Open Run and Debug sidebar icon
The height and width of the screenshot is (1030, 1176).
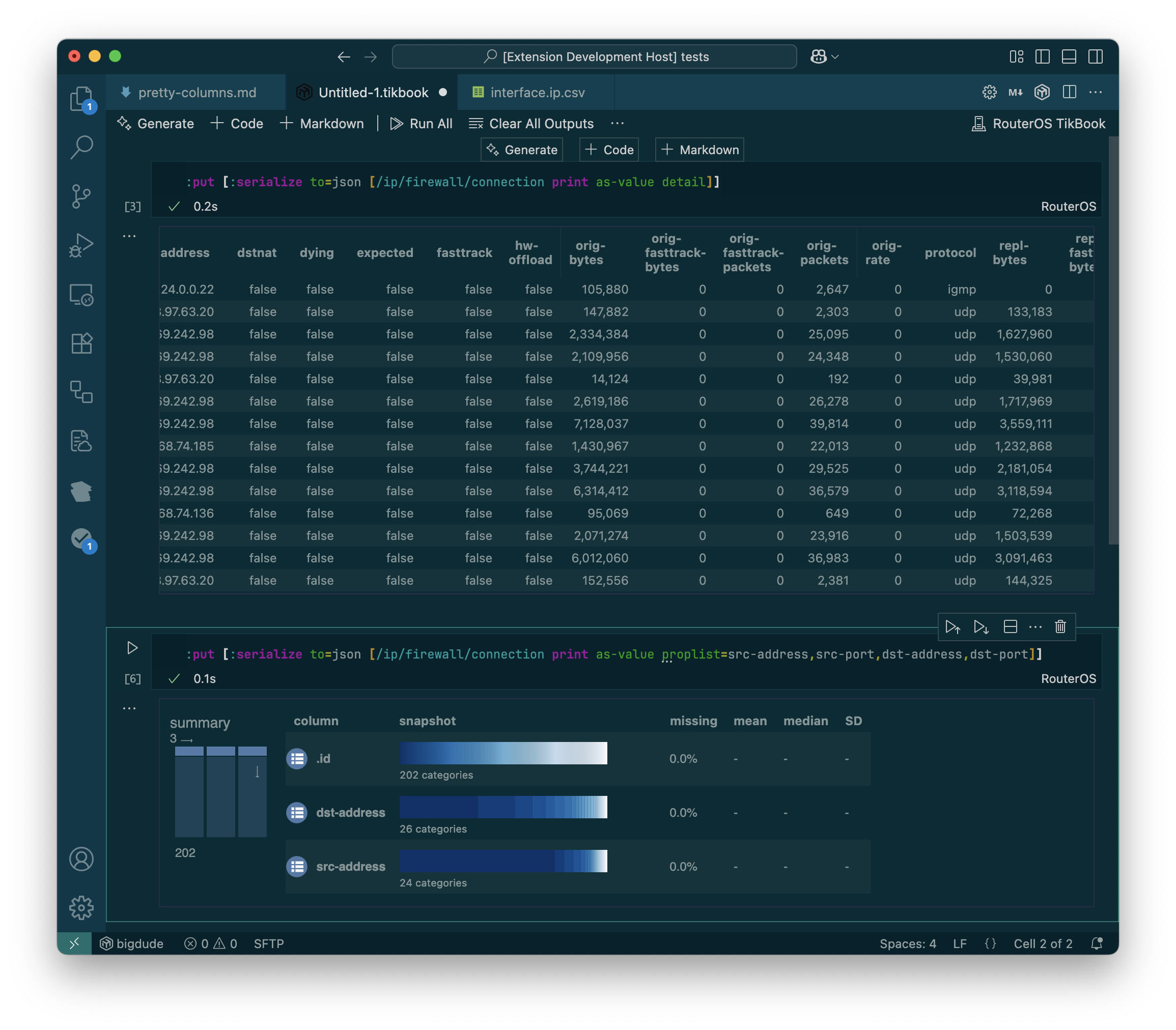click(x=81, y=245)
